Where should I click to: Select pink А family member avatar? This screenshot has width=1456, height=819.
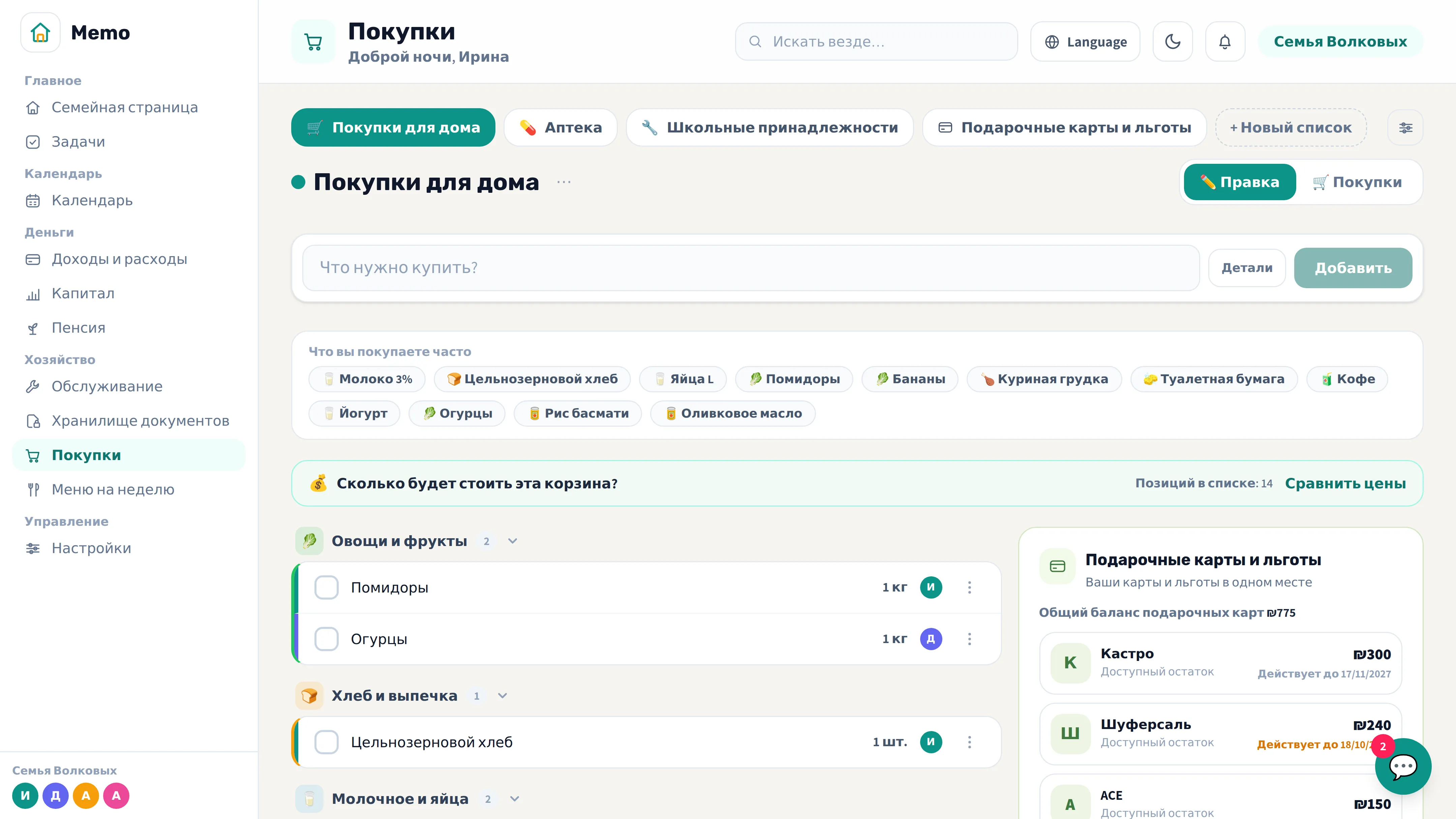tap(116, 795)
